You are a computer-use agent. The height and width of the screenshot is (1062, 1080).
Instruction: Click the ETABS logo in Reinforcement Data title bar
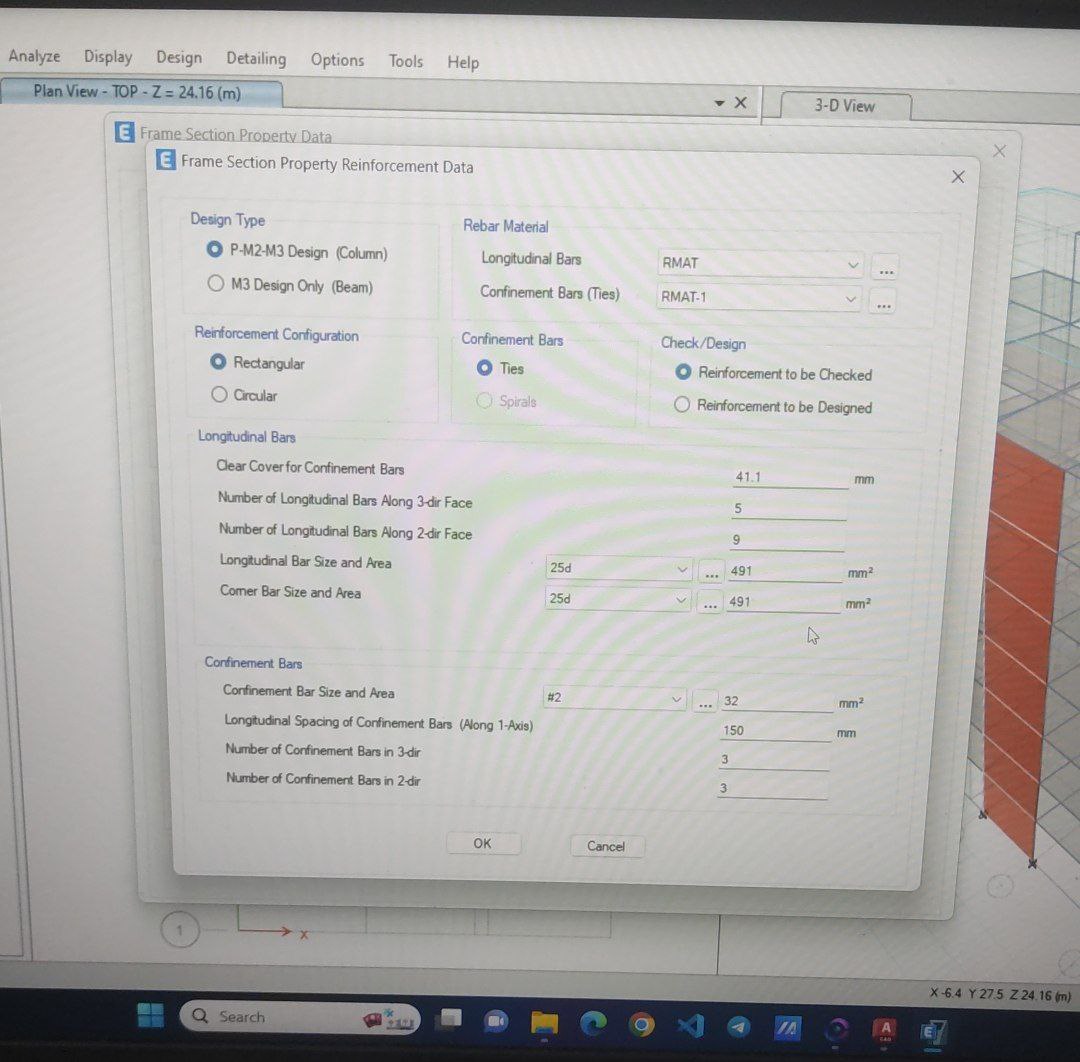pos(165,160)
